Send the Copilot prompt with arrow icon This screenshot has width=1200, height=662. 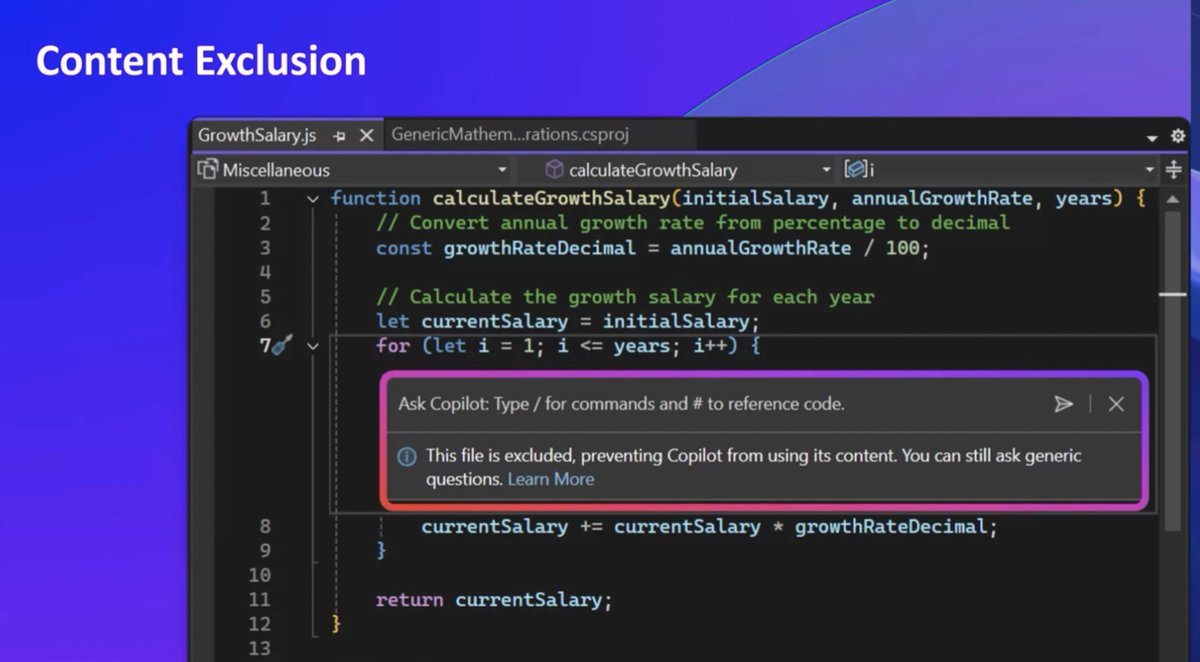(1063, 404)
